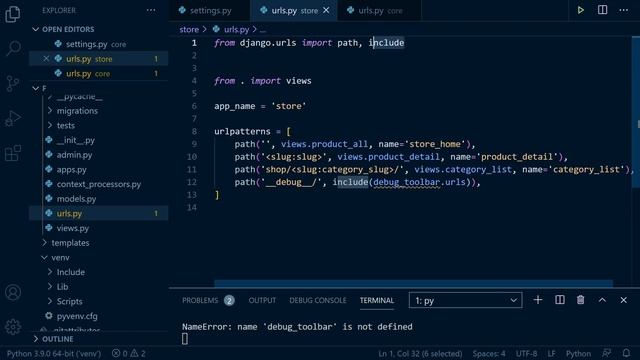Expand the Outline section
Screen dimensions: 640x360
[58, 339]
